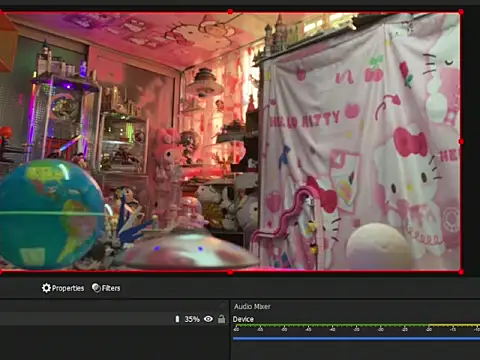Screen dimensions: 480x360
Task: Click the 35% battery level text
Action: [x=192, y=319]
